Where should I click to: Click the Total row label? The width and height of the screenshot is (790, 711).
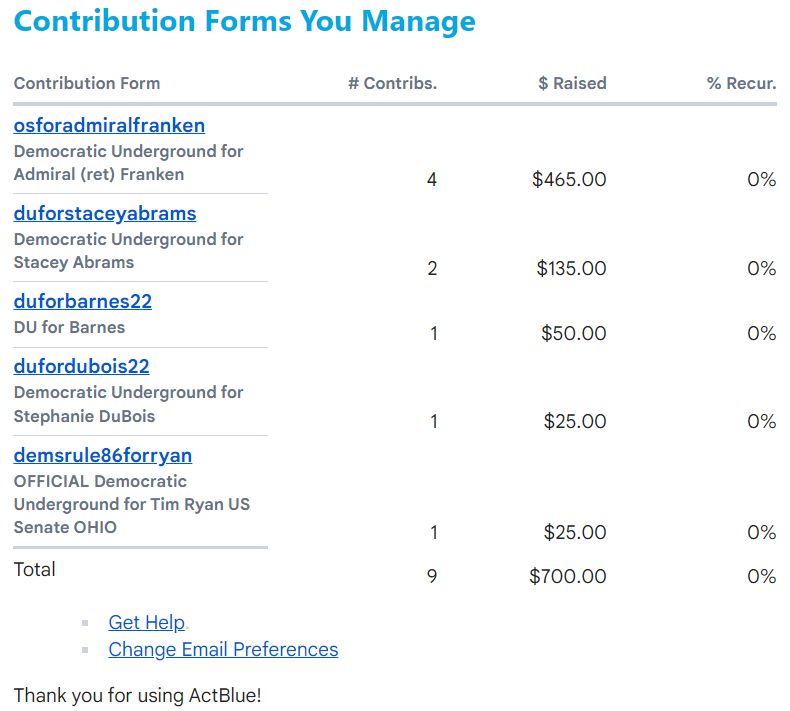(34, 569)
